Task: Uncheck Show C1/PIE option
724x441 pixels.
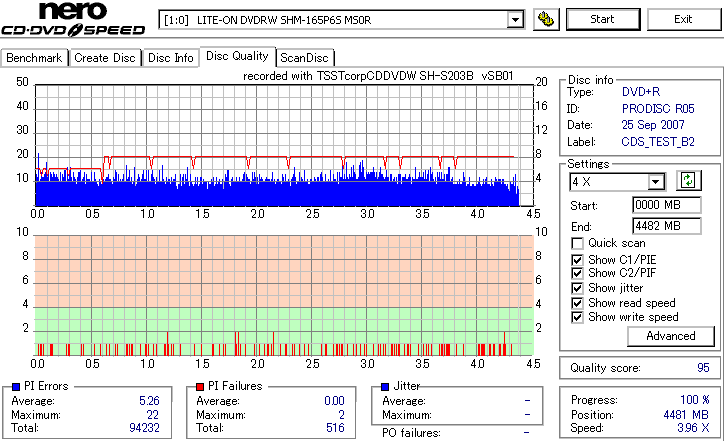Action: coord(577,260)
